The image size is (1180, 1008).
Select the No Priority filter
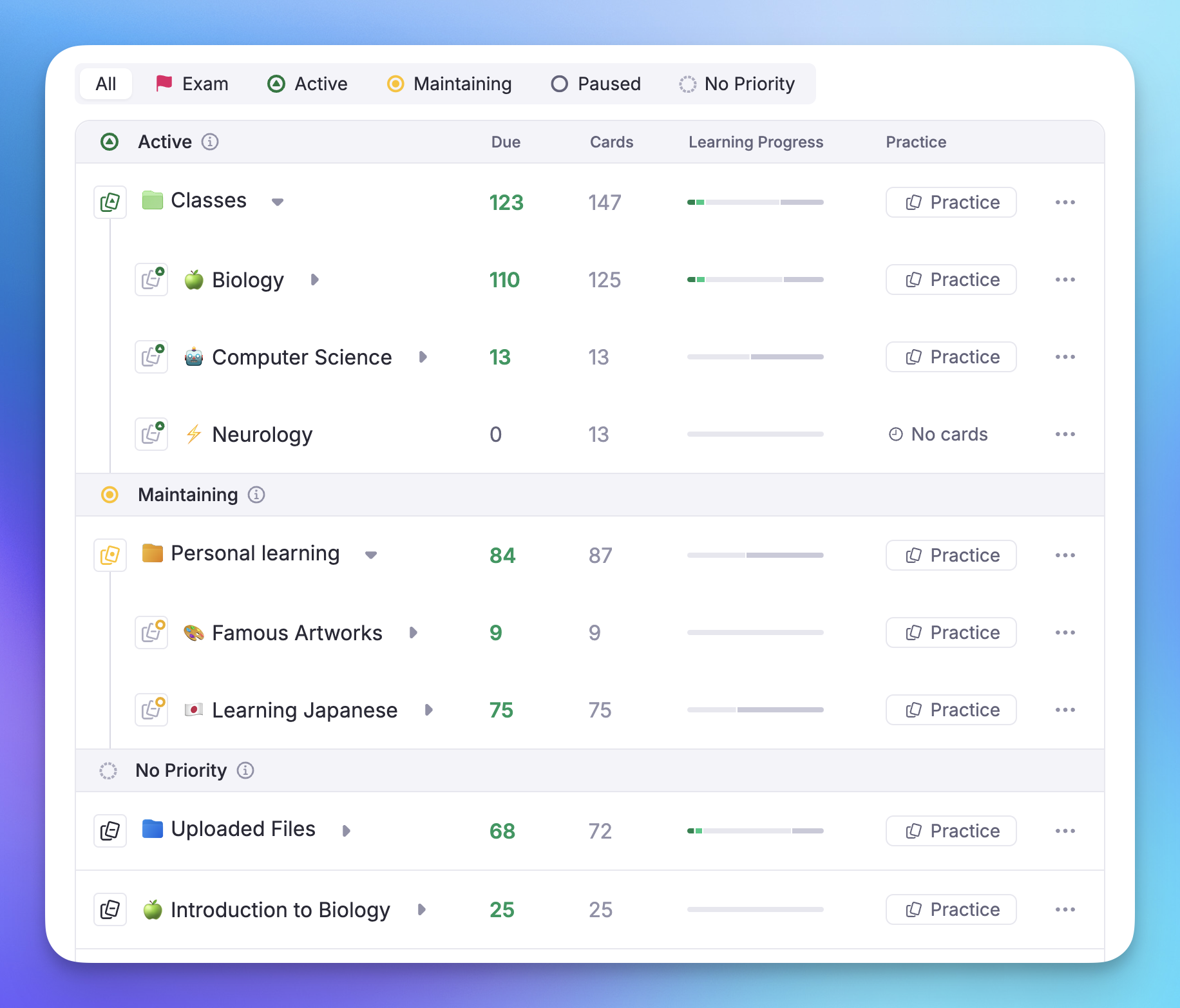coord(737,84)
